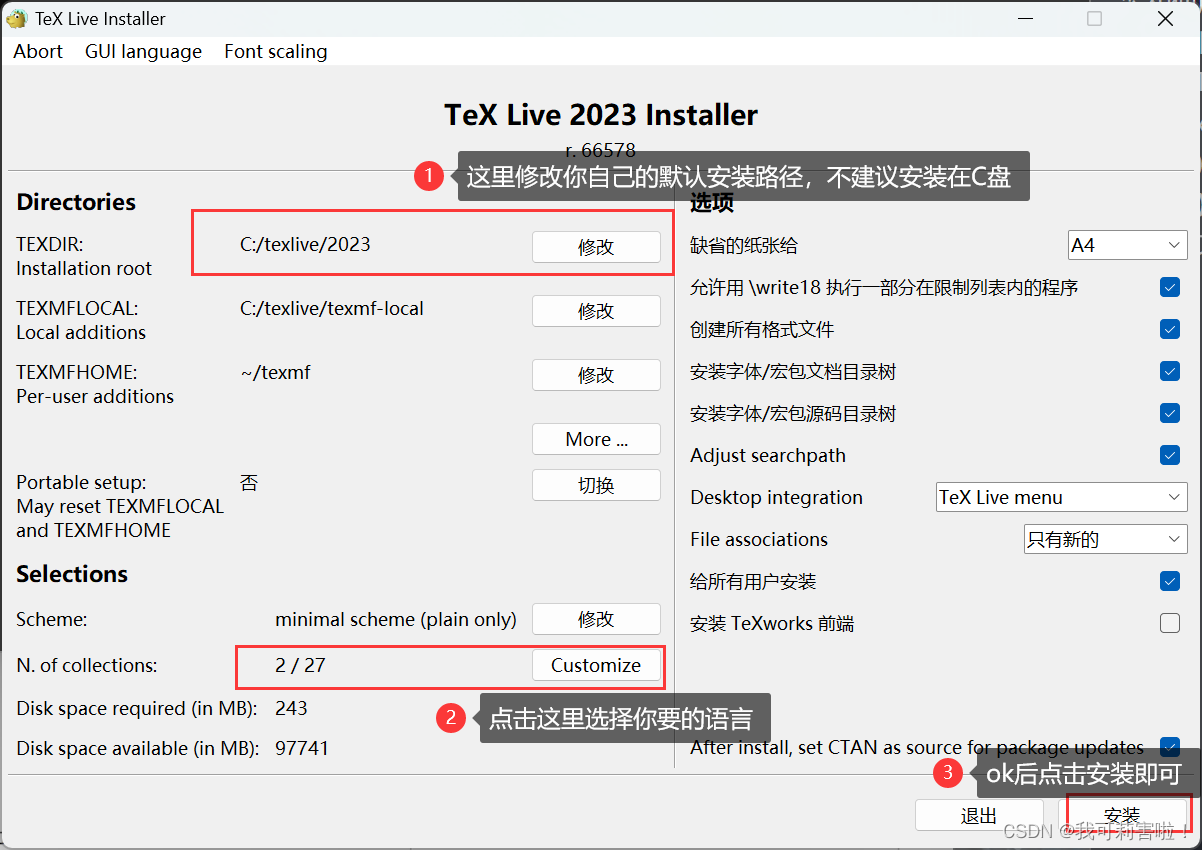Click 修改 button next to Scheme
The width and height of the screenshot is (1202, 850).
[x=596, y=619]
